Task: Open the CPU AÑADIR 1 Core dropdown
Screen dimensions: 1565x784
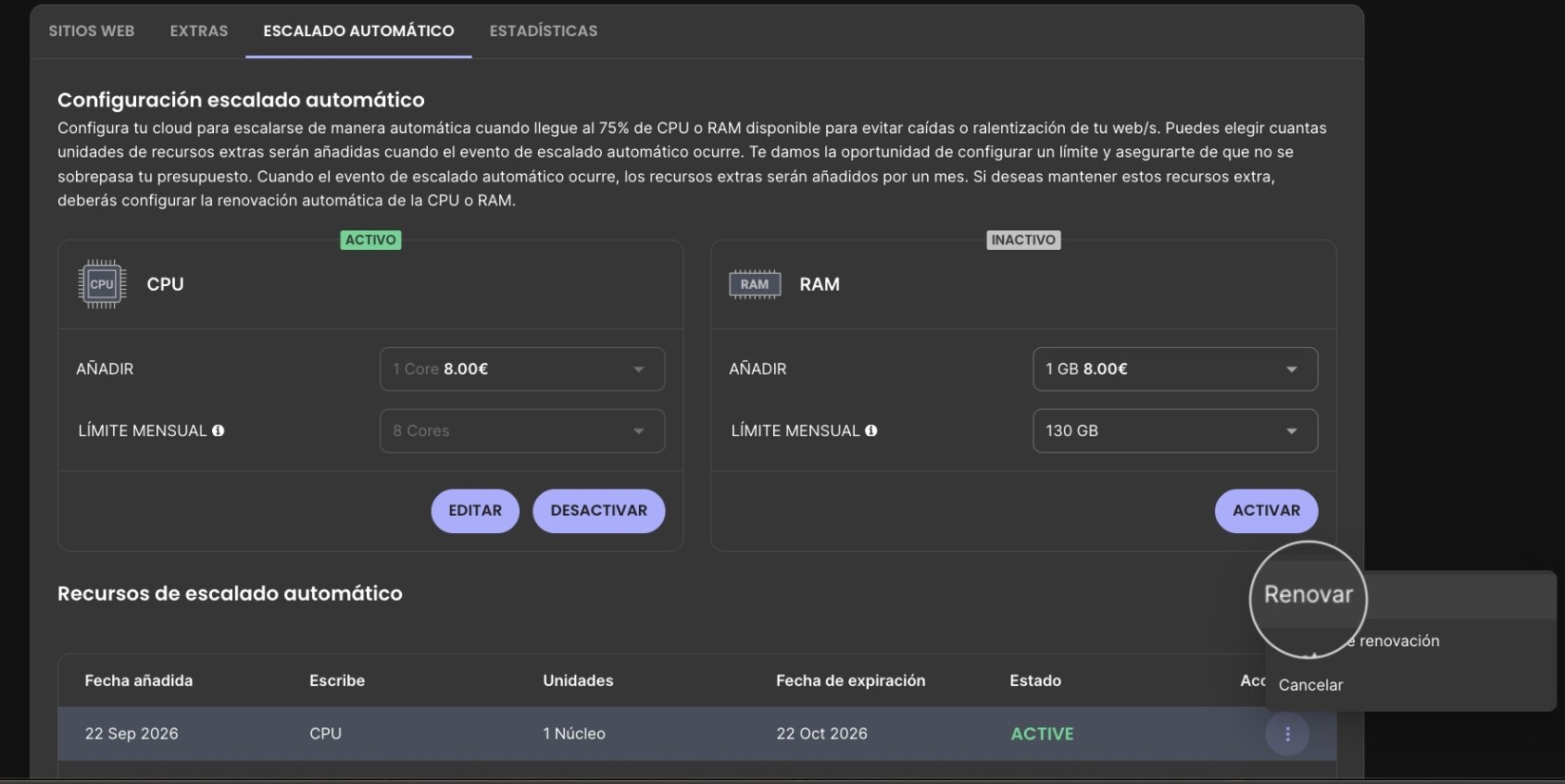Action: tap(522, 369)
